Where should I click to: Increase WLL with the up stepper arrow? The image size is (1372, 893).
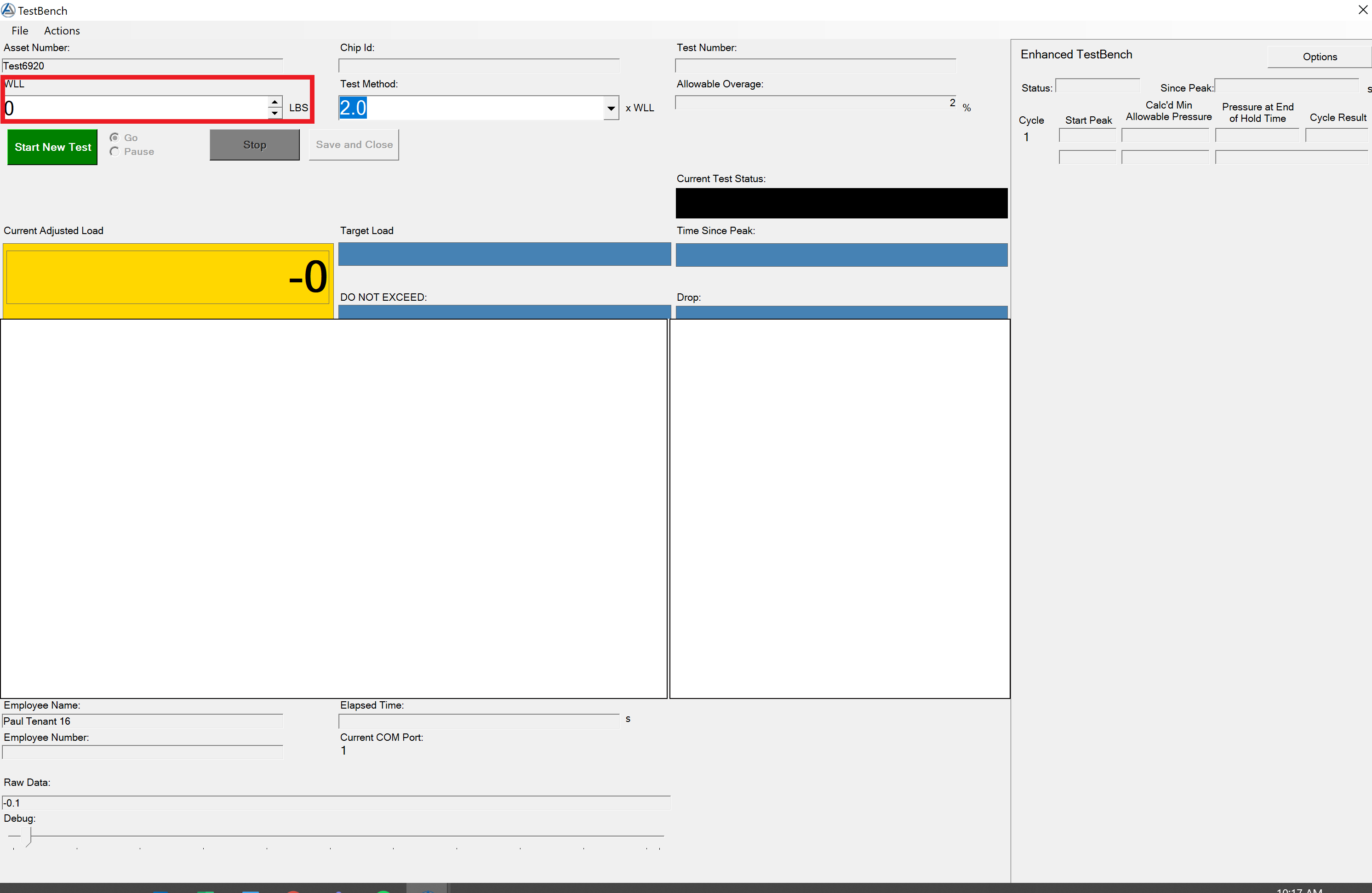click(275, 102)
